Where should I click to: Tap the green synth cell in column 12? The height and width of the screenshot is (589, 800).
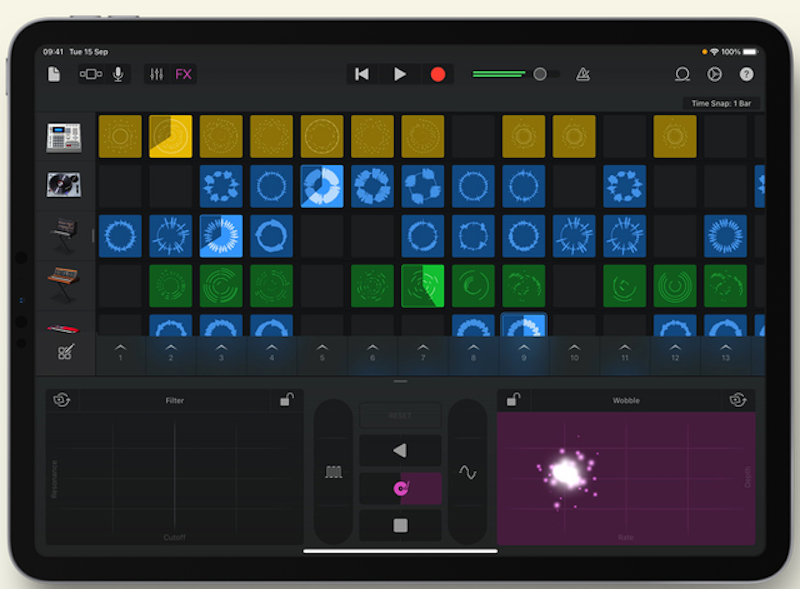click(x=675, y=286)
